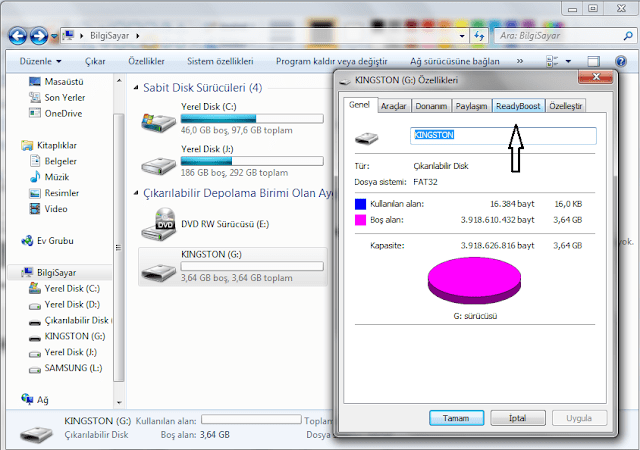This screenshot has width=640, height=450.
Task: Click the Tamam button
Action: [456, 418]
